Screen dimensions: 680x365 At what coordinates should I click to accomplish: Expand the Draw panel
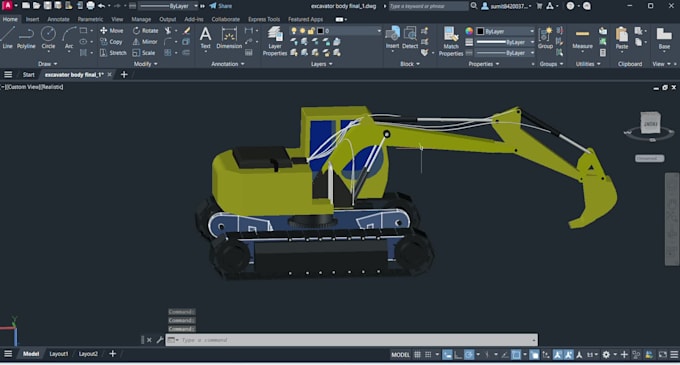pyautogui.click(x=47, y=64)
